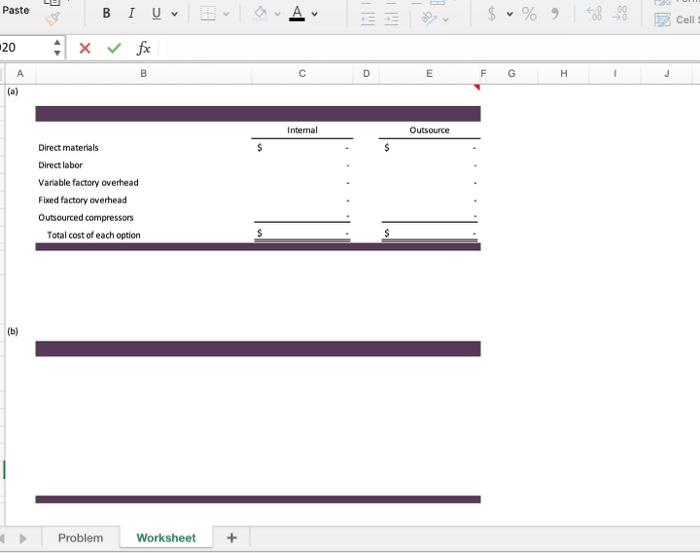Click the Increase Decimal icon
This screenshot has height=553, width=700.
point(594,13)
